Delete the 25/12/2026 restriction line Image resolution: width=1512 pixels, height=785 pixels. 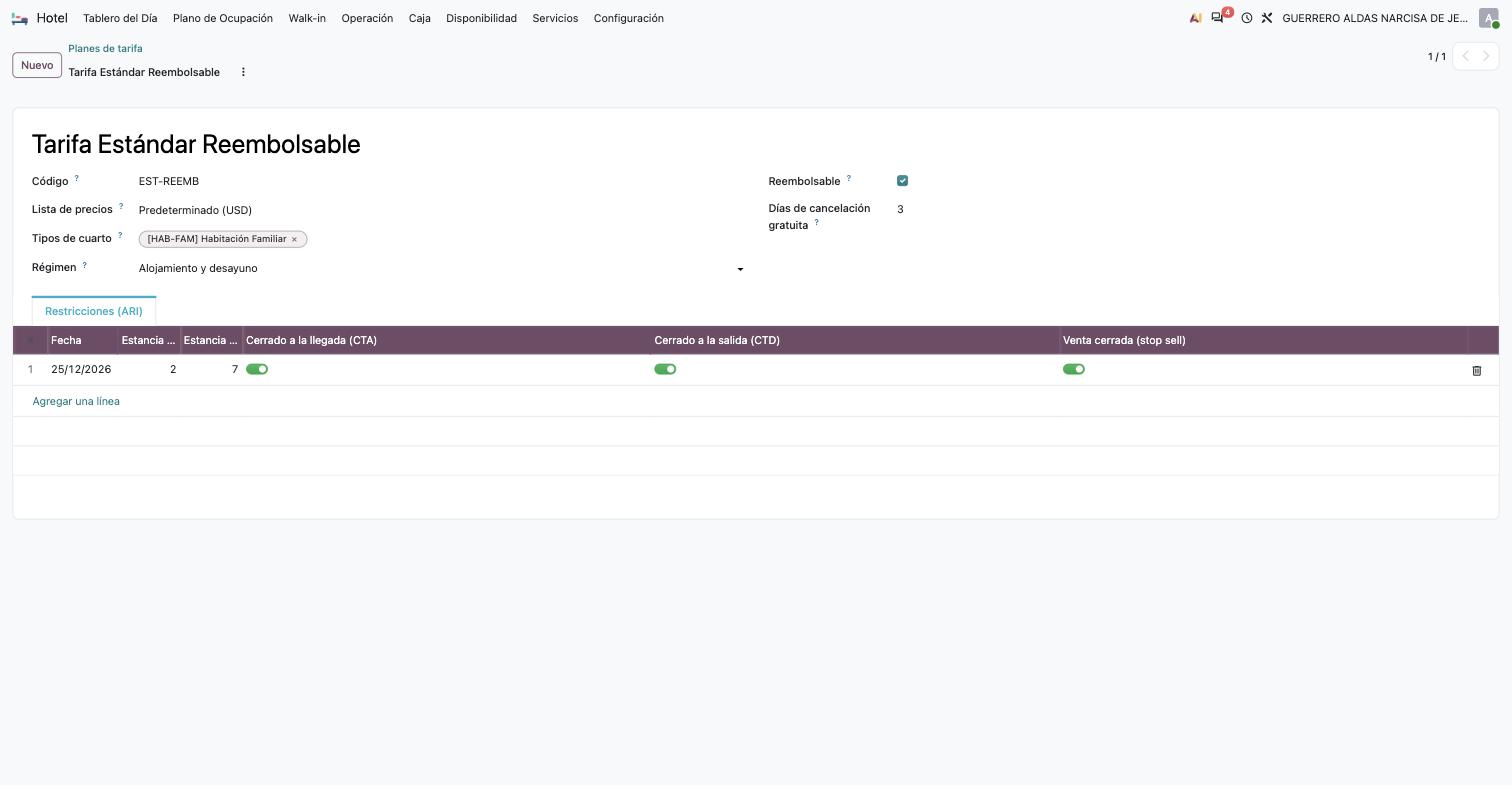(1477, 370)
